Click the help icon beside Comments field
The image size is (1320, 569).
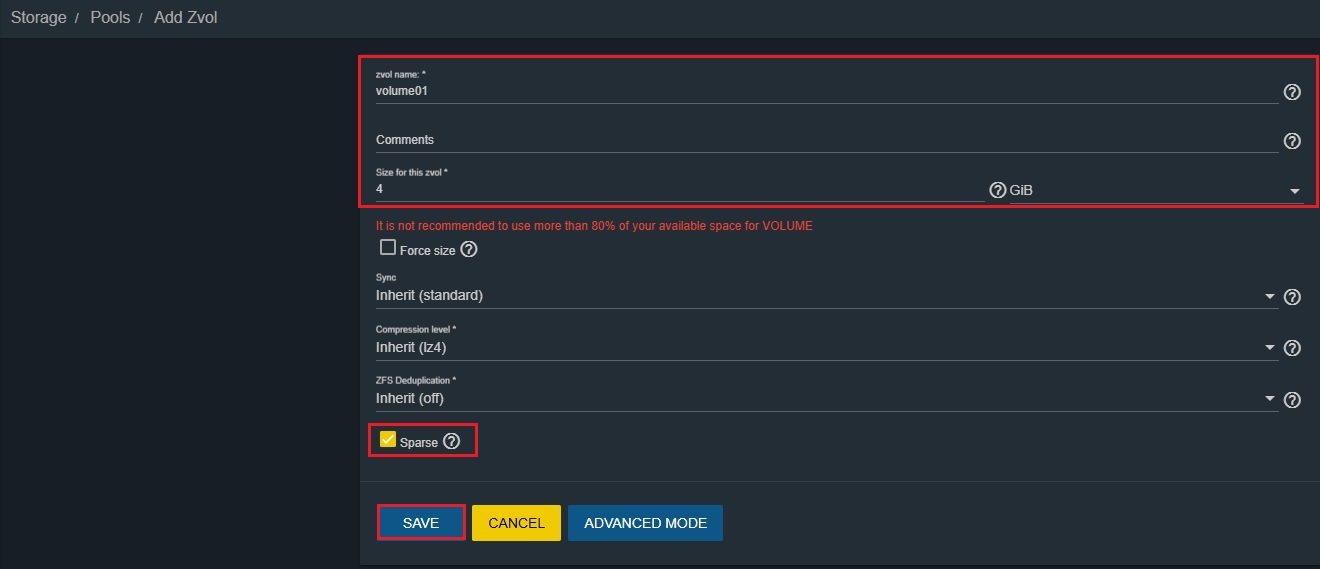pos(1292,141)
